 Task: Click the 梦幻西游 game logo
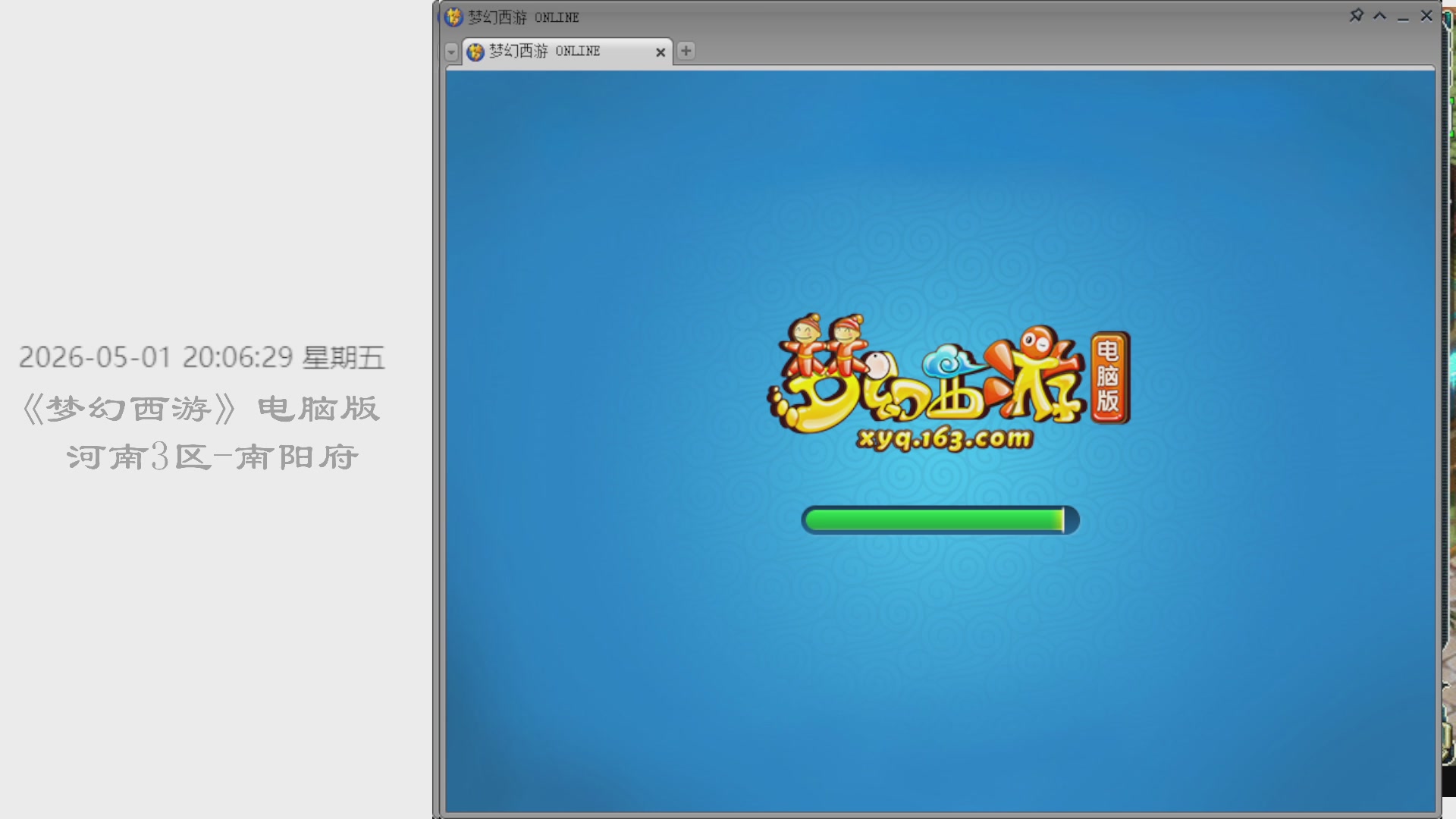pyautogui.click(x=948, y=383)
